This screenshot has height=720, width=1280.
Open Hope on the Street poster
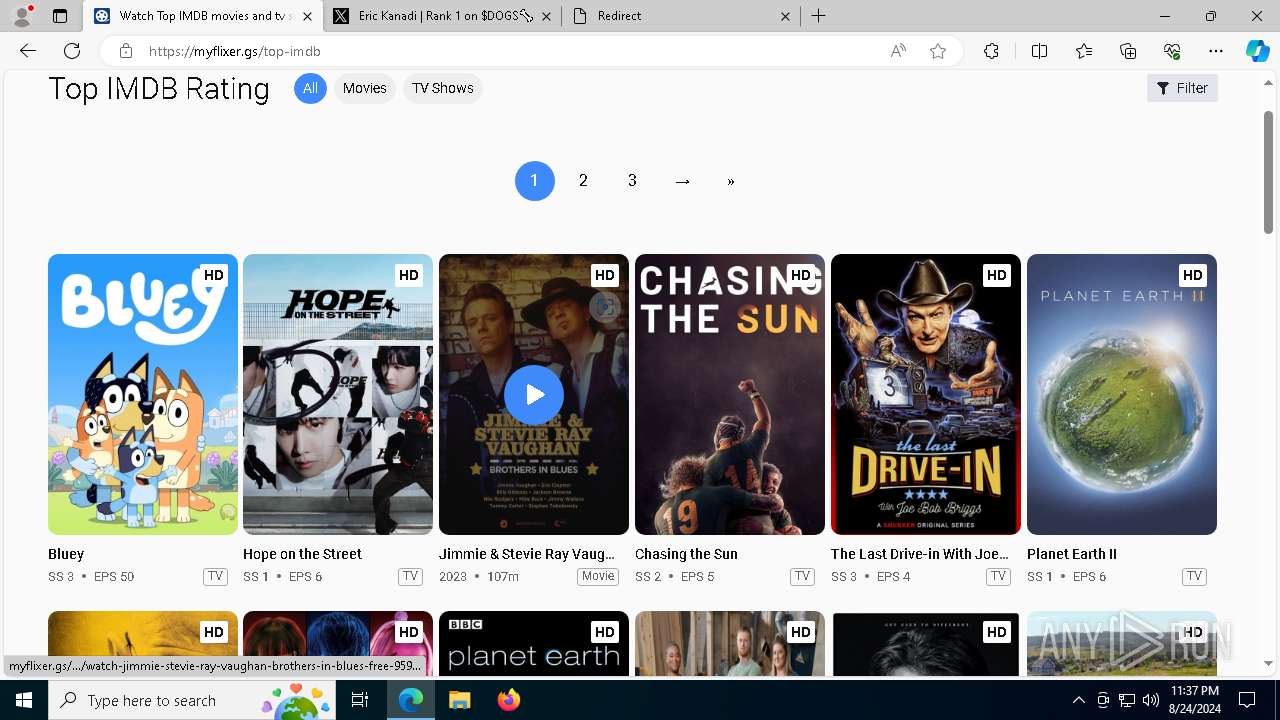tap(338, 394)
